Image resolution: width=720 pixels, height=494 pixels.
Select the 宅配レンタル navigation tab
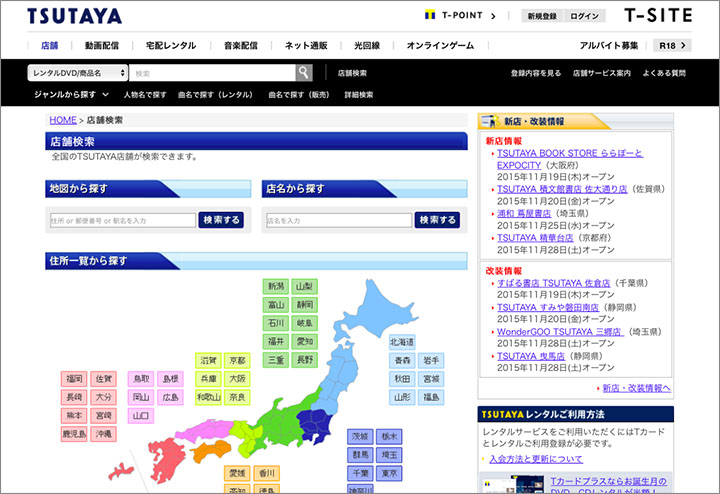coord(171,45)
